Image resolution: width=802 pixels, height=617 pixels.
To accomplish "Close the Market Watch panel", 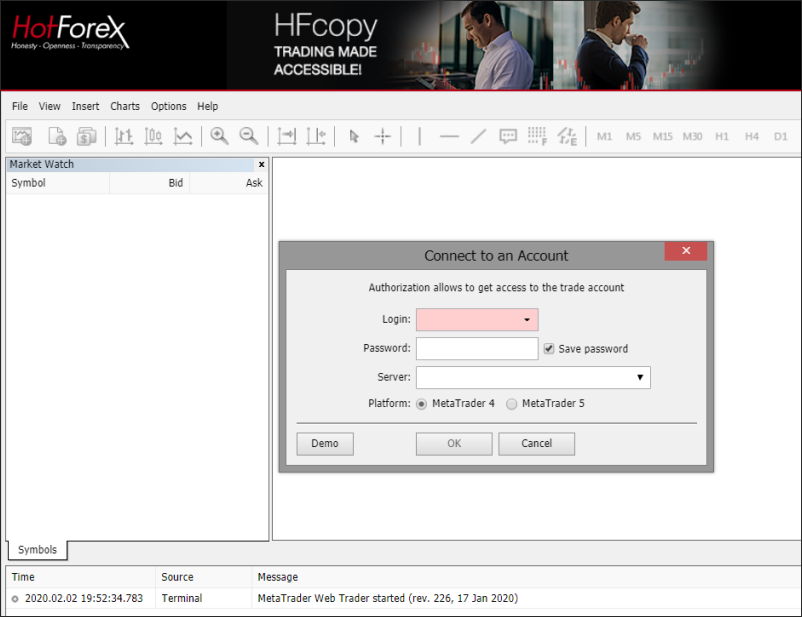I will [x=262, y=164].
